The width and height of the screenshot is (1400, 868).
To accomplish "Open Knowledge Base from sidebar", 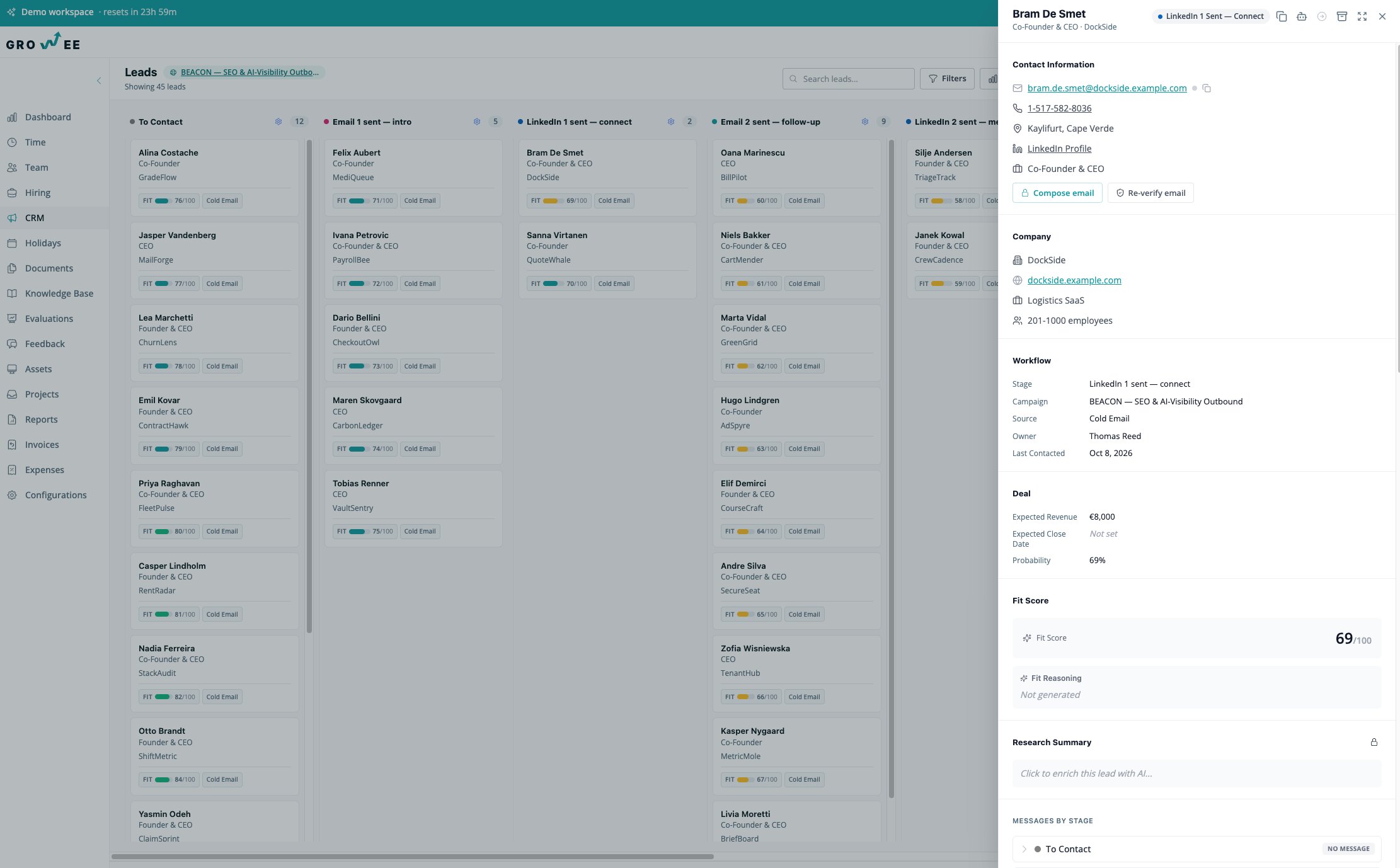I will pyautogui.click(x=59, y=294).
